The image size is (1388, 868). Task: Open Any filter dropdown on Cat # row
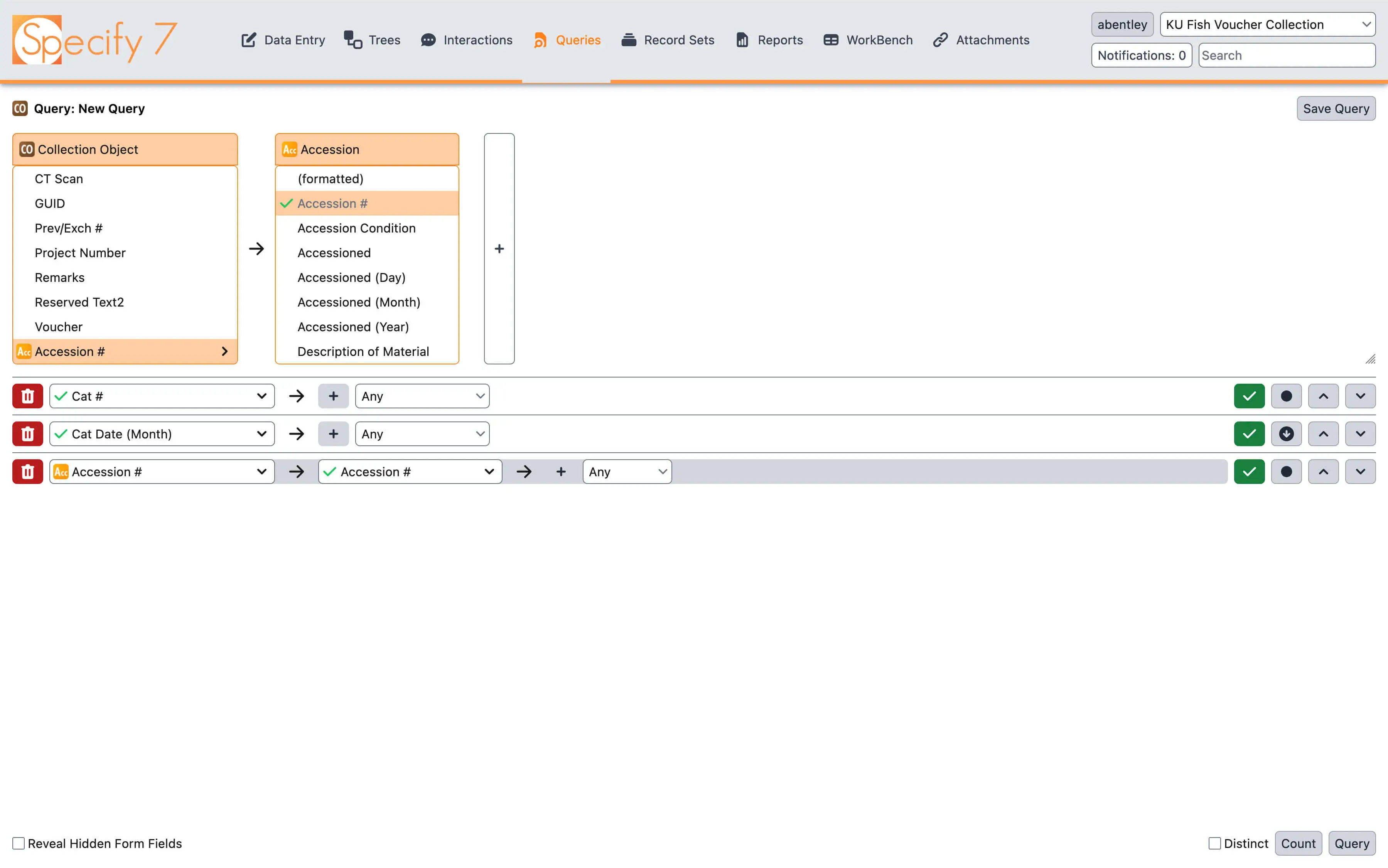pyautogui.click(x=422, y=396)
